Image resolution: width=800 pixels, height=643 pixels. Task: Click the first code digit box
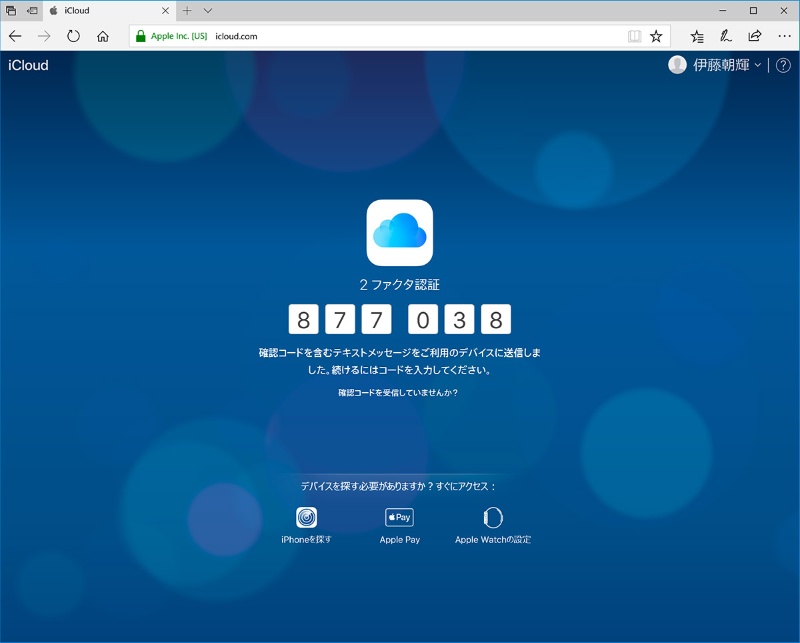pyautogui.click(x=304, y=319)
